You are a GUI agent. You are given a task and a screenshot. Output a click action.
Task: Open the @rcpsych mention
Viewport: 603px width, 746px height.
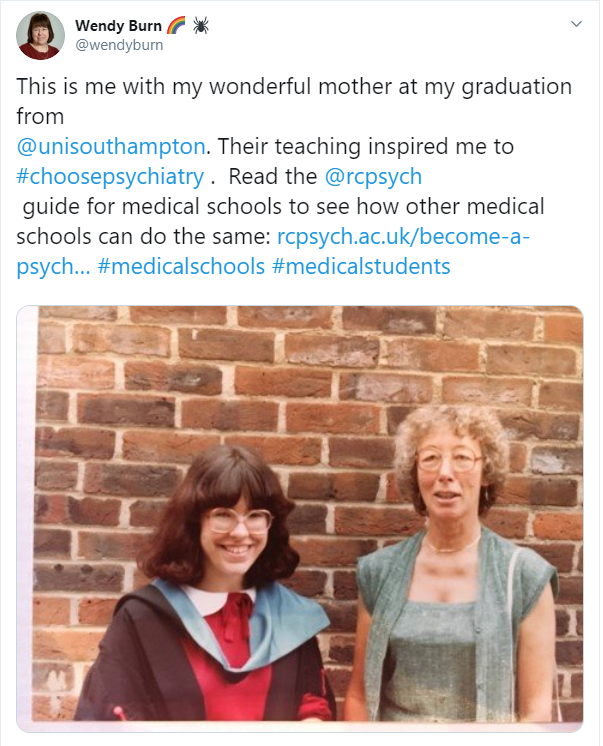coord(373,176)
